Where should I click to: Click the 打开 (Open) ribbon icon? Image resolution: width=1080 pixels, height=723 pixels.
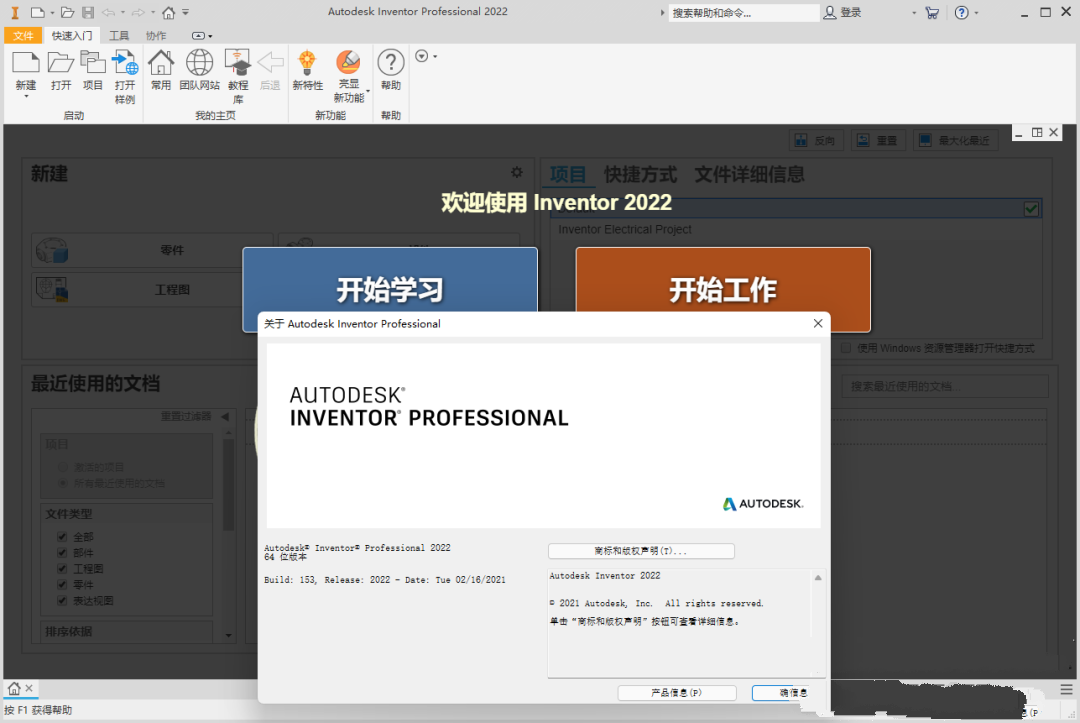61,63
